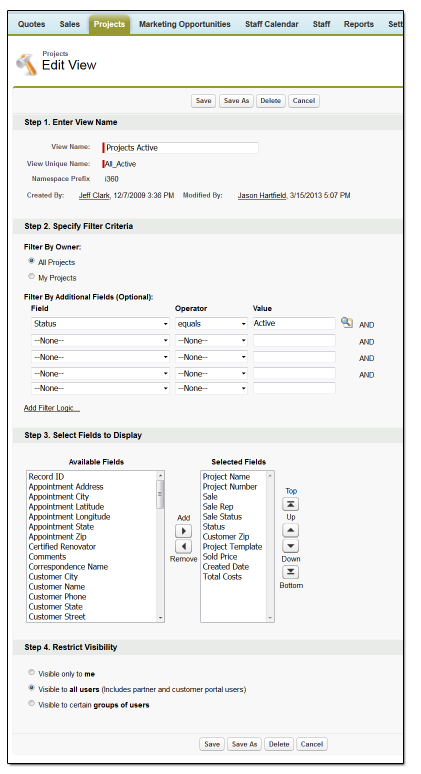Move selected field to Top
Viewport: 421px width, 774px height.
pos(291,504)
